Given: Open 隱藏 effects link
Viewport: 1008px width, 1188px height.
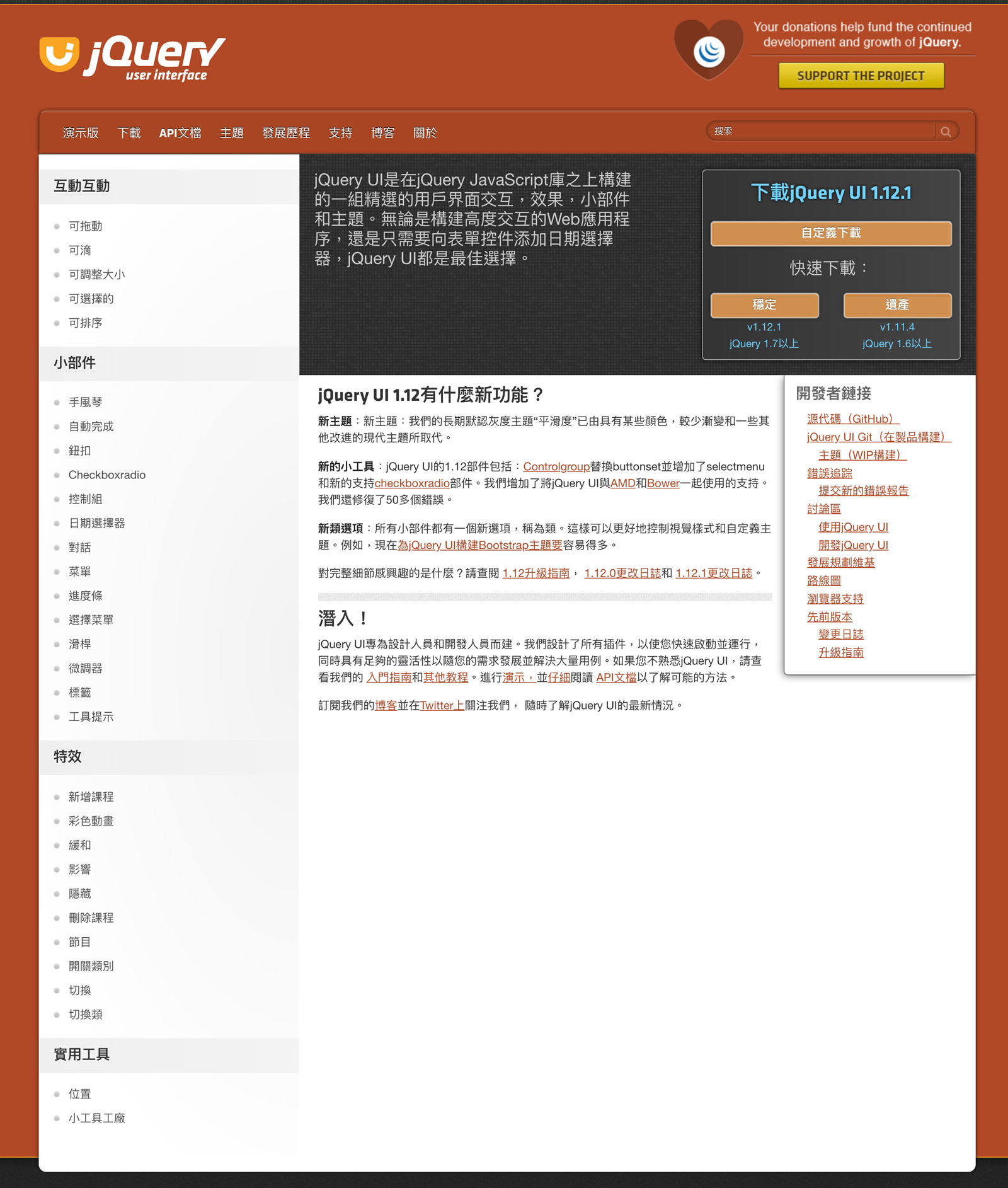Looking at the screenshot, I should click(x=80, y=894).
